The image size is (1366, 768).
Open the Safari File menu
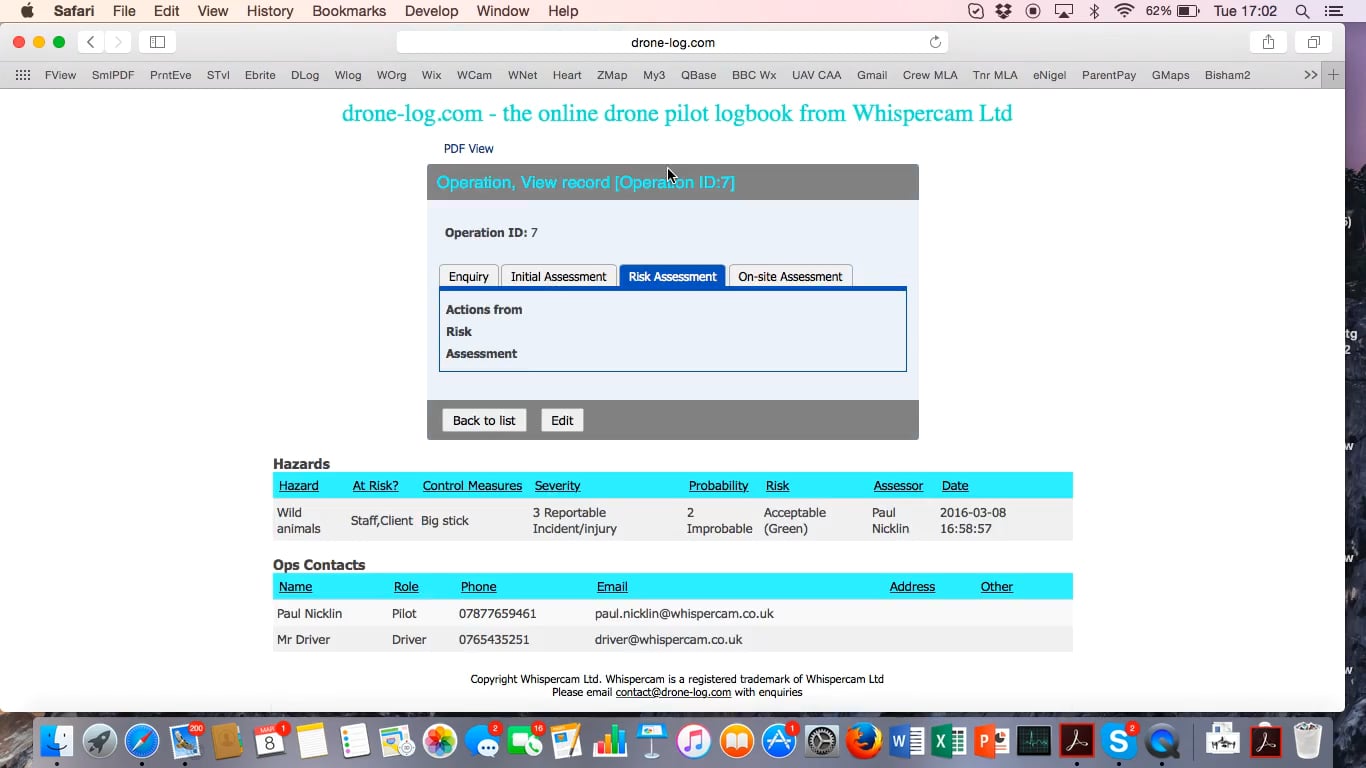point(124,11)
